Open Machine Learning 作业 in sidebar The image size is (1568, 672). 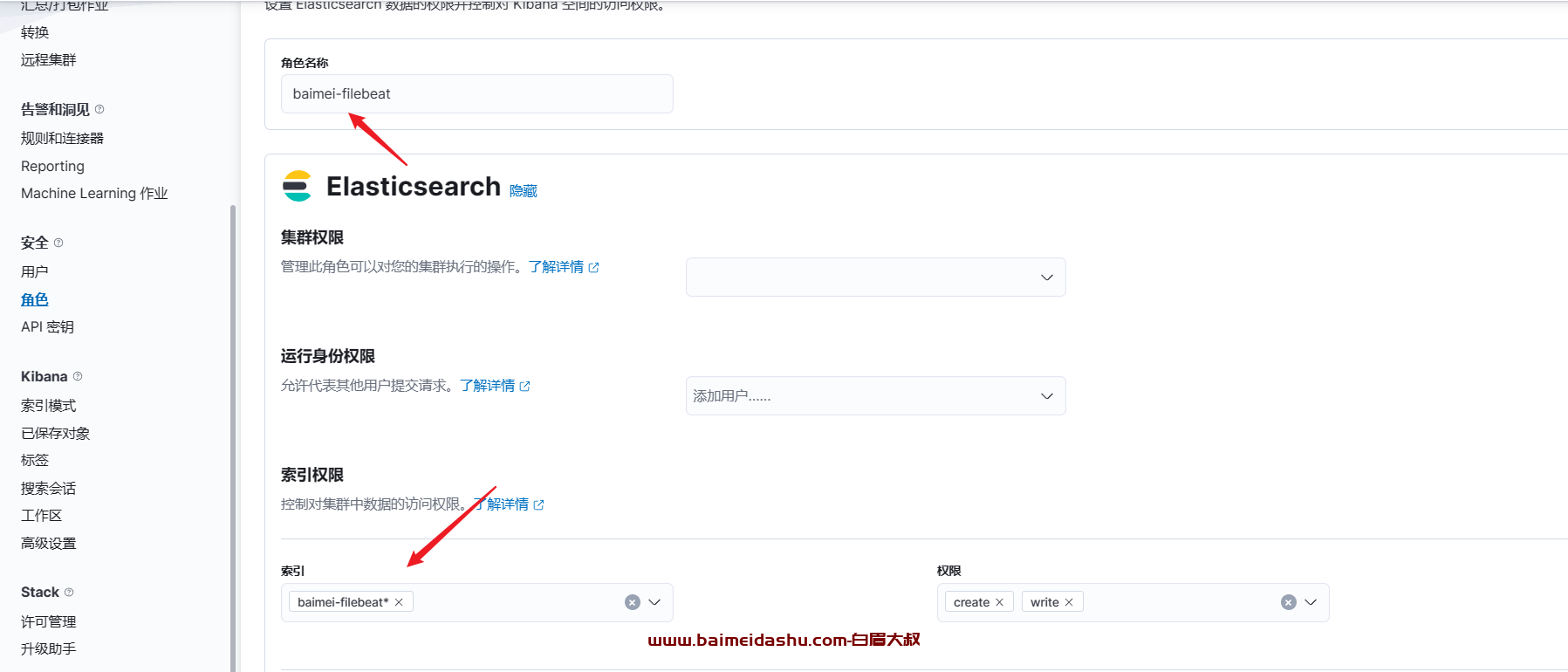point(94,193)
